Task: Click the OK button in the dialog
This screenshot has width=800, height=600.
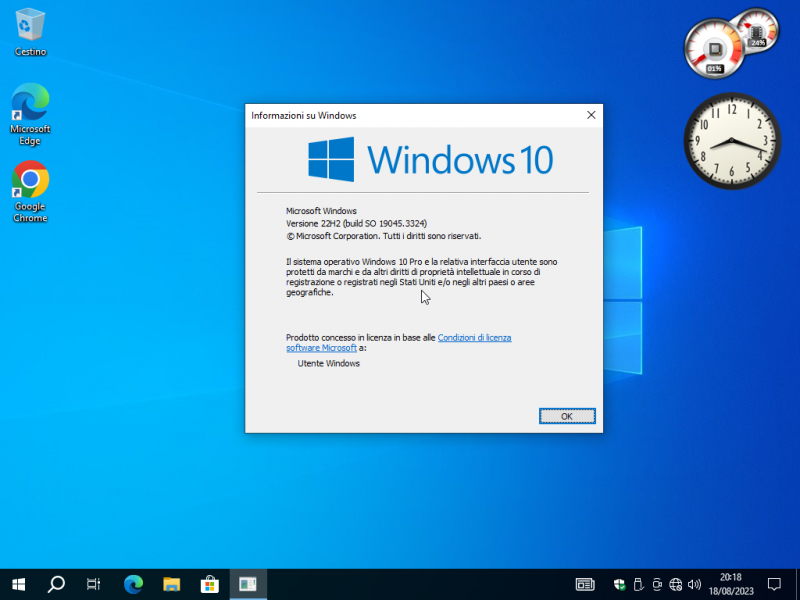Action: (x=567, y=416)
